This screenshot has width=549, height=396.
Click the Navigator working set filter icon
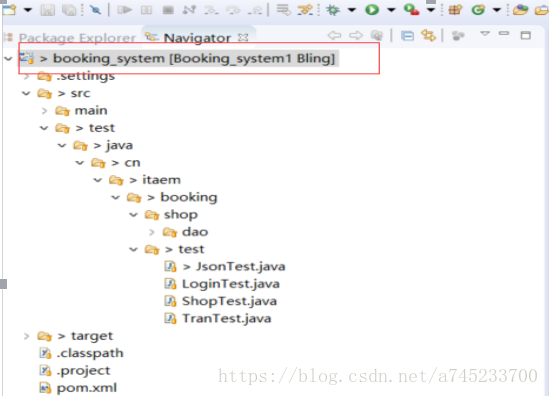[458, 35]
